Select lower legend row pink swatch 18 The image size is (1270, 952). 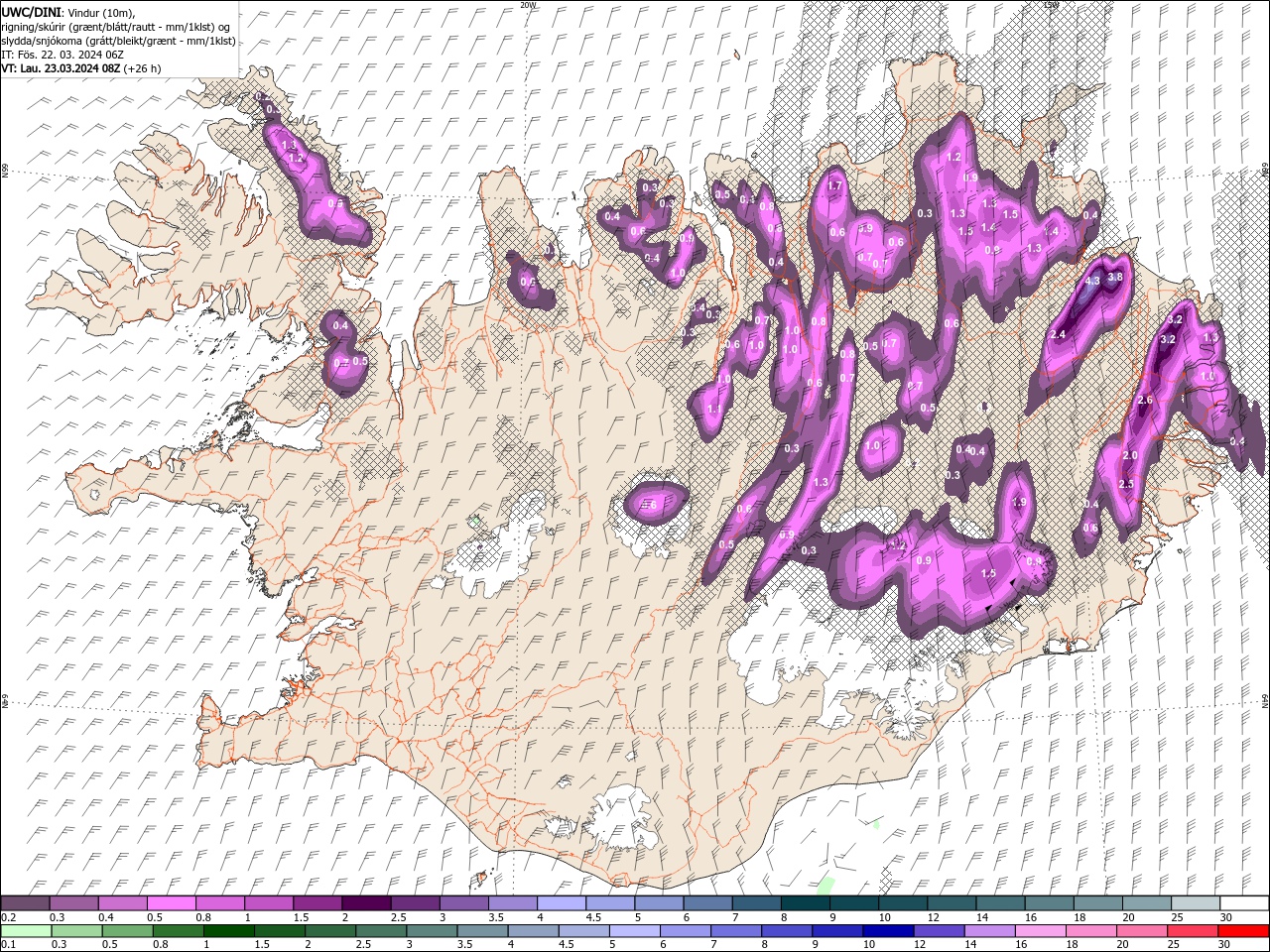point(1091,931)
